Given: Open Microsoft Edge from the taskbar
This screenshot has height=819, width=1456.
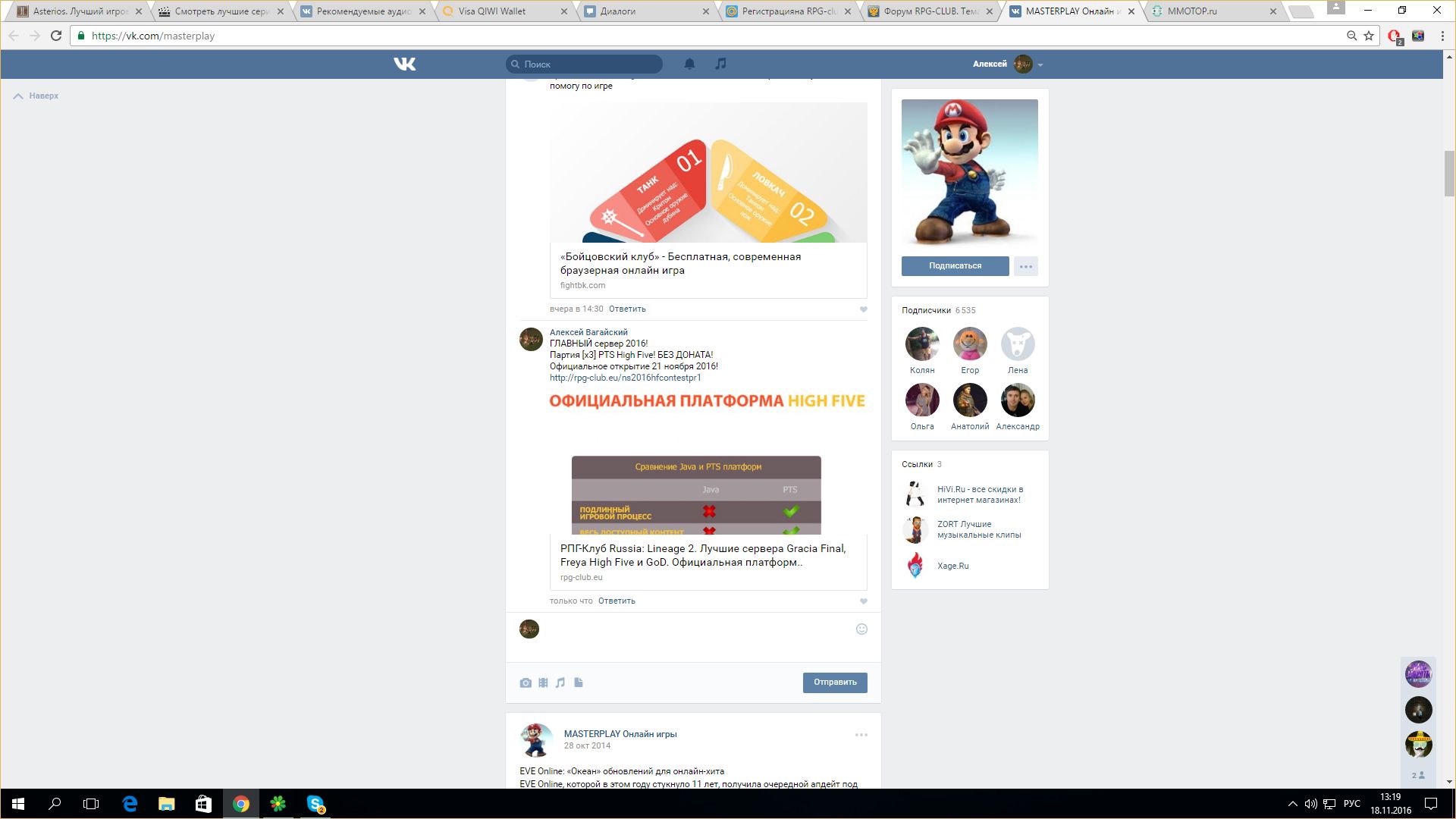Looking at the screenshot, I should pos(130,804).
